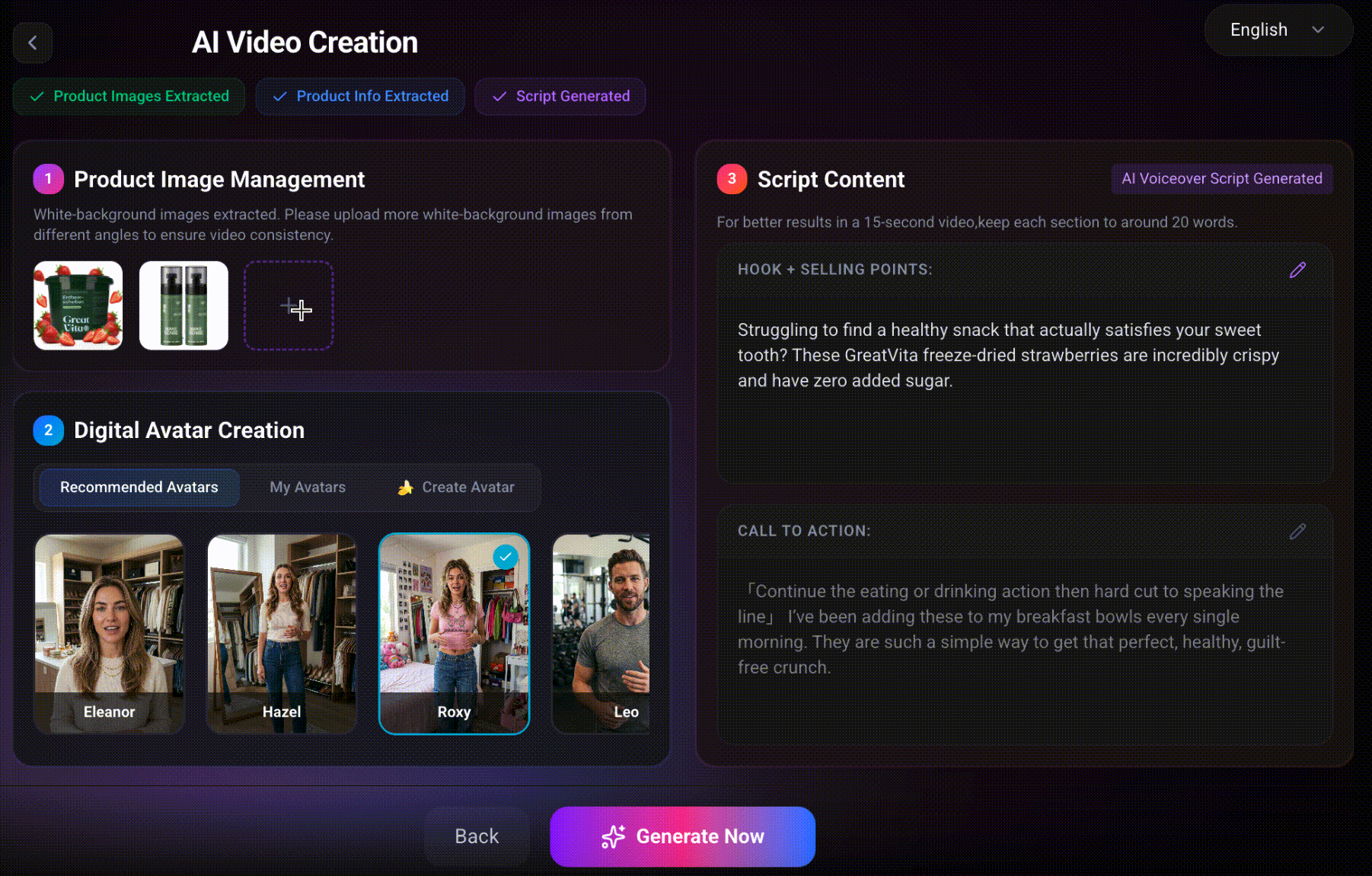Open the English language dropdown
This screenshot has width=1372, height=876.
(1278, 30)
